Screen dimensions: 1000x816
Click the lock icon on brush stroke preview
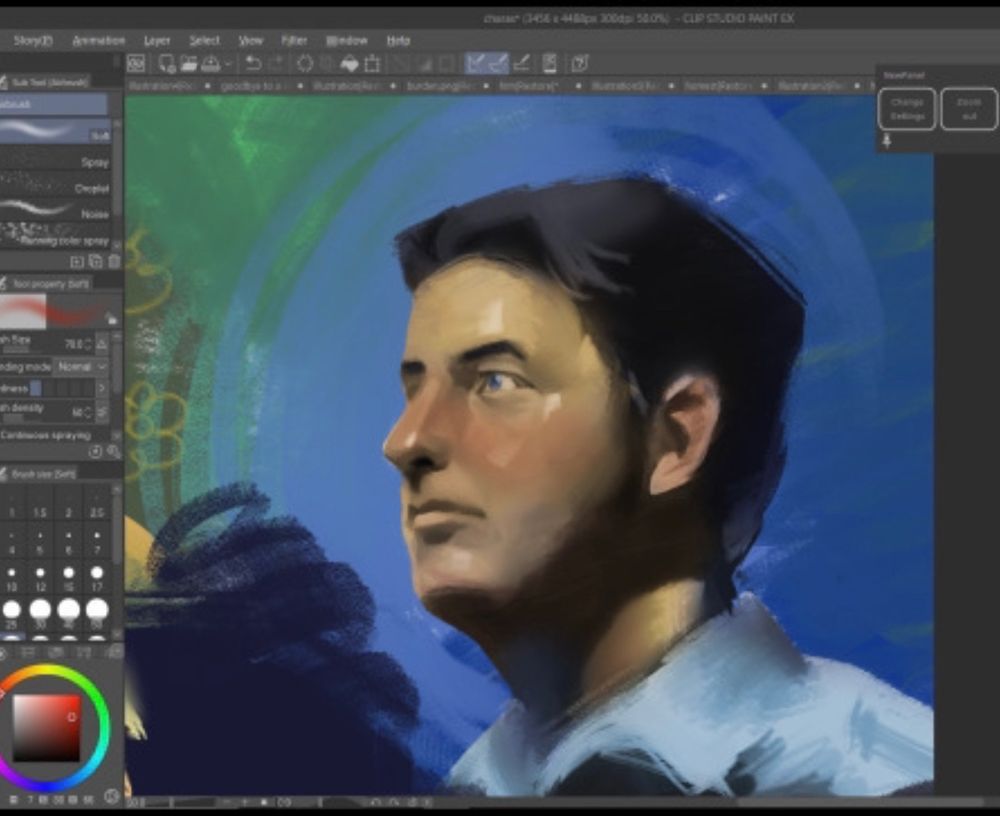[x=112, y=319]
